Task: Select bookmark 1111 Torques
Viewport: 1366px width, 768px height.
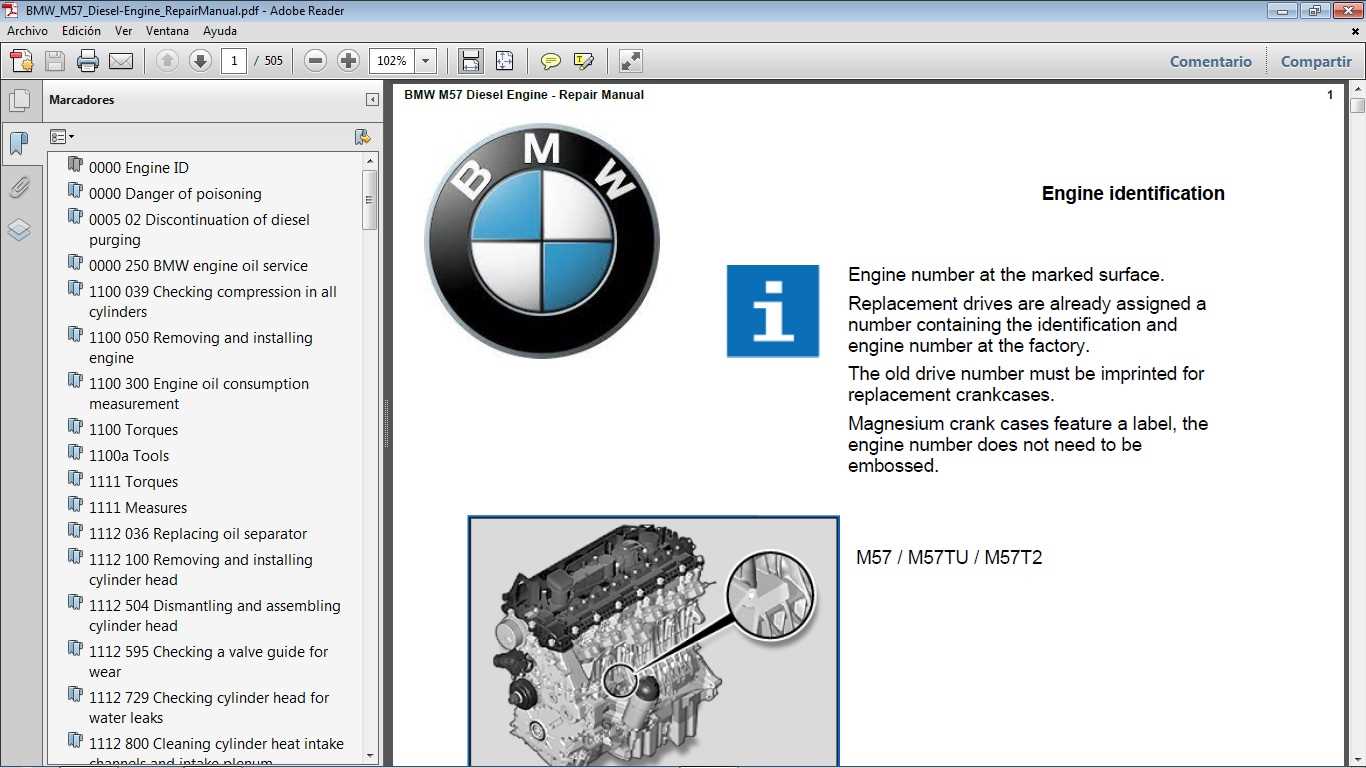Action: 133,482
